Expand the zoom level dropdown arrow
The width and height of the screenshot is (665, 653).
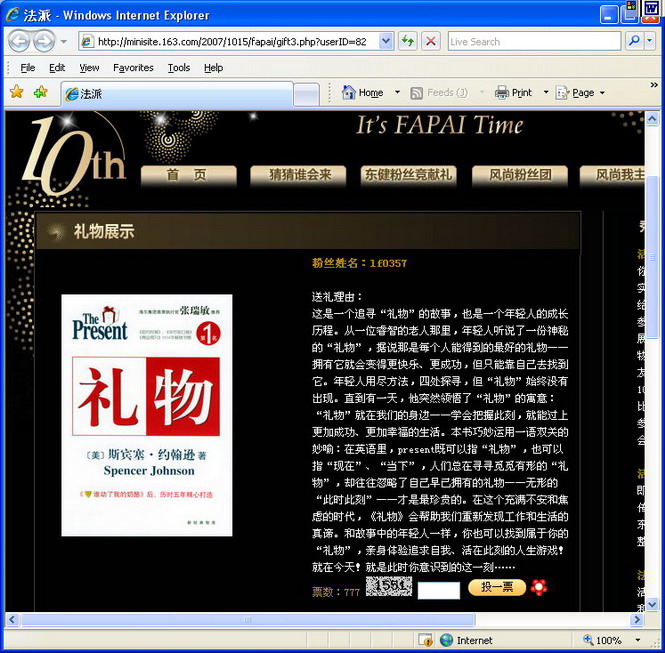(x=637, y=640)
